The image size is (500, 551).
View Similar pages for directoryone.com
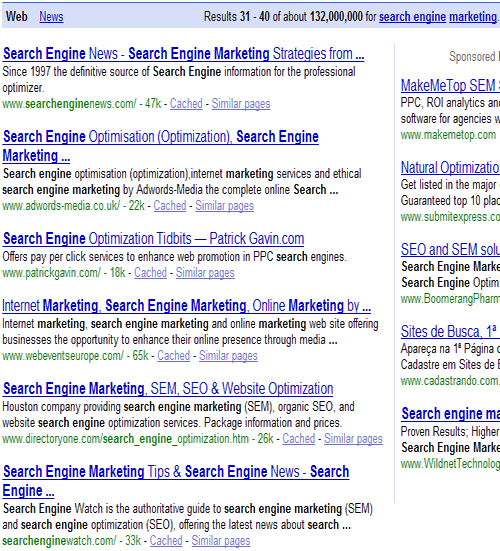tap(353, 439)
